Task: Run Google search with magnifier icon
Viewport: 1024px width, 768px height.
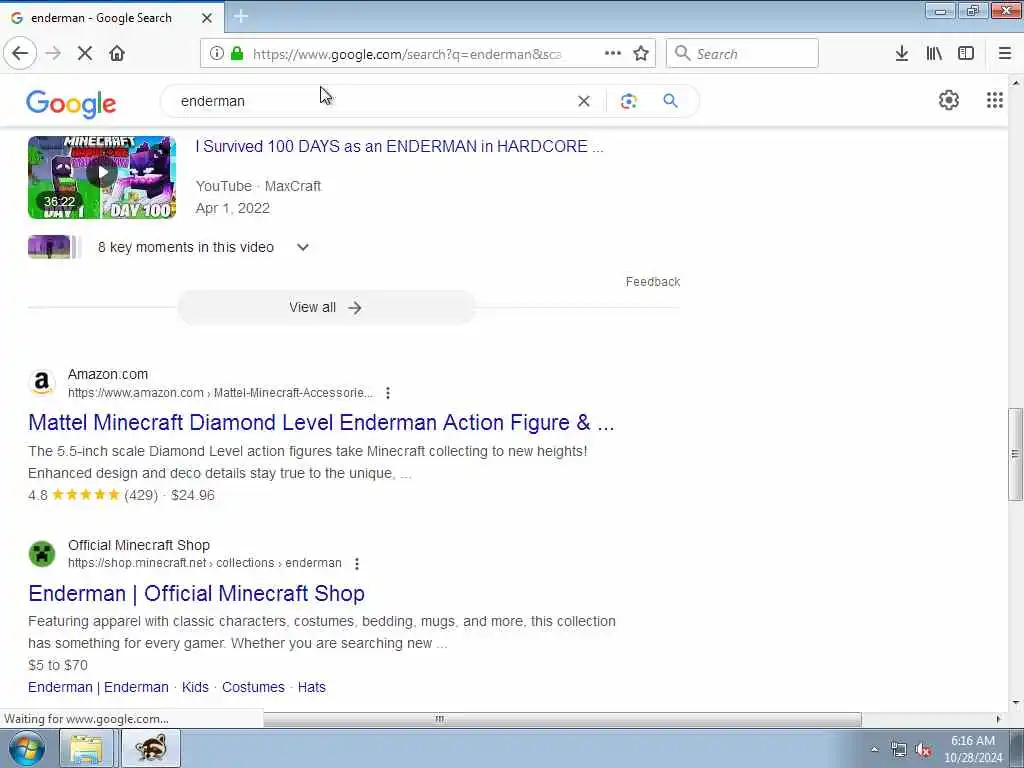Action: [x=671, y=101]
